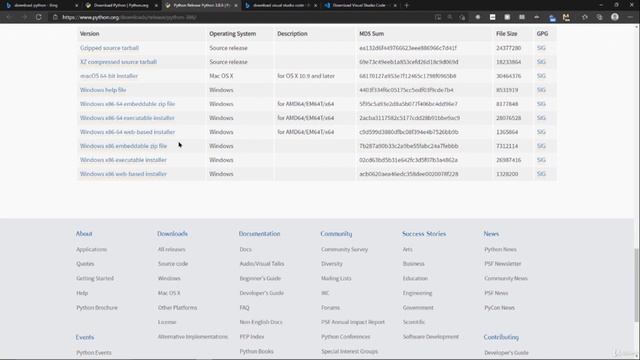Open the Success Stories footer heading
The height and width of the screenshot is (360, 640).
coord(424,233)
